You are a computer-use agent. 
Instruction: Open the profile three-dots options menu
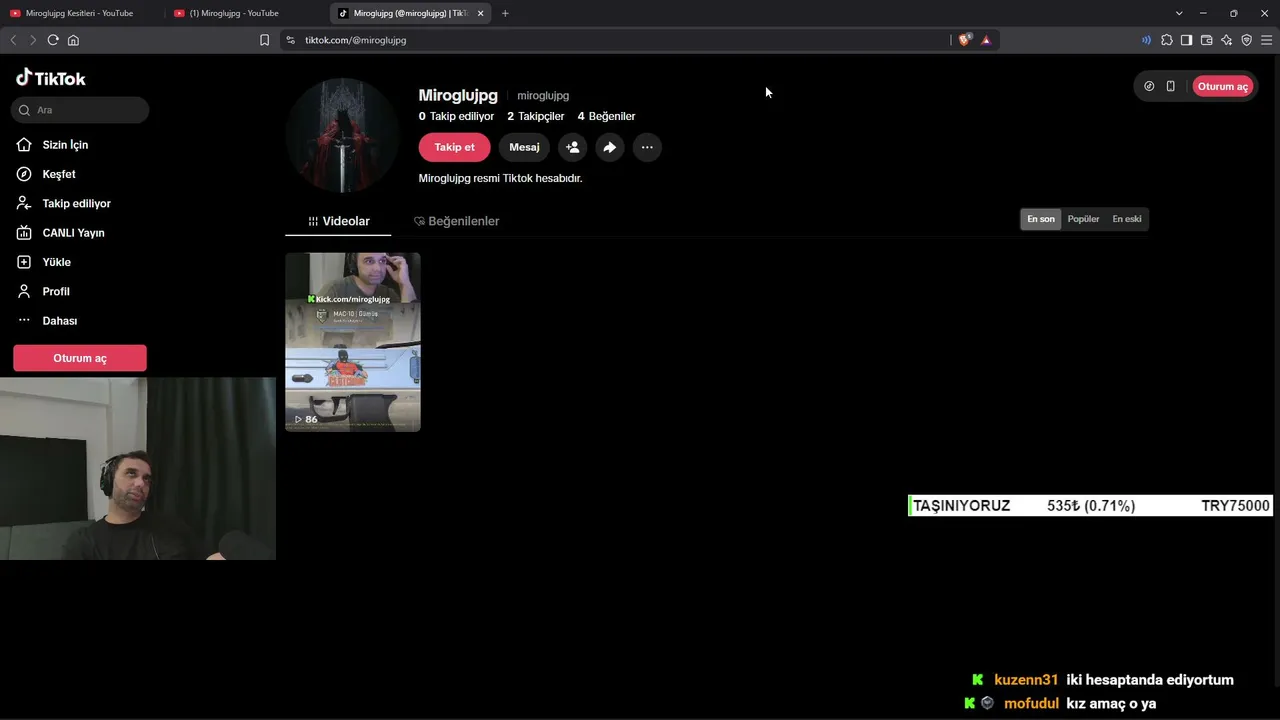click(x=647, y=147)
